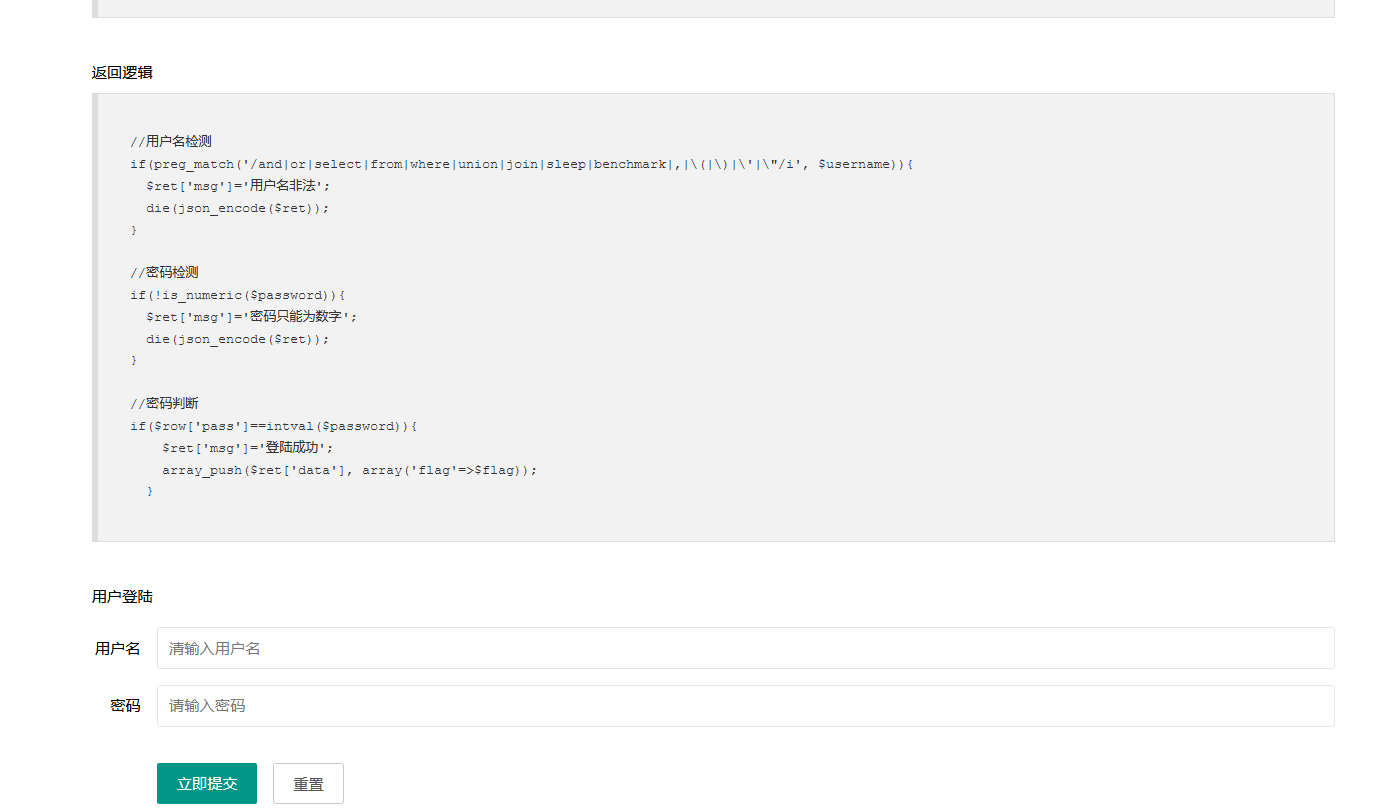1394x811 pixels.
Task: Click the is_numeric($password) code line
Action: click(237, 295)
